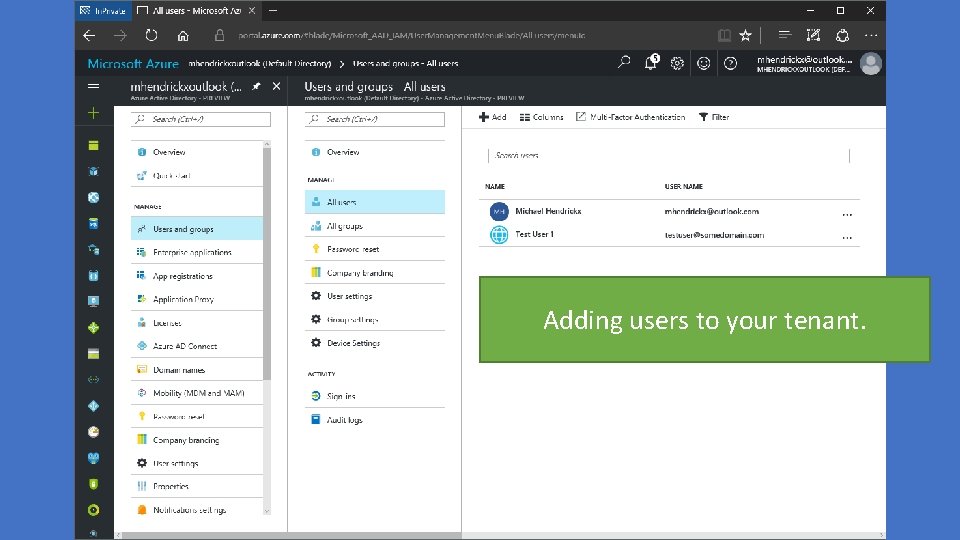This screenshot has height=540, width=960.
Task: Open Group settings
Action: click(375, 320)
